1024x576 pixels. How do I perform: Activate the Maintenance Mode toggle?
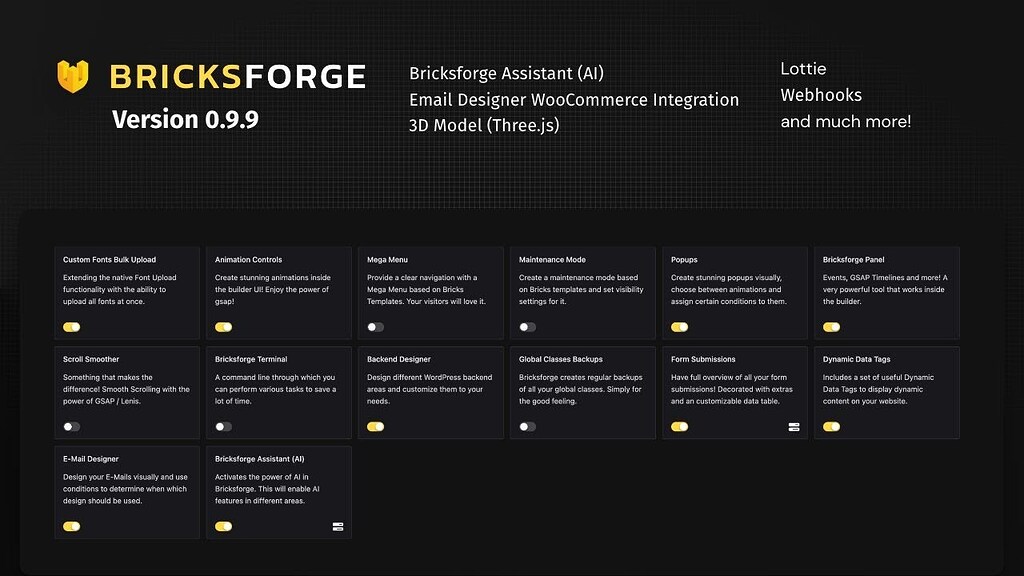click(x=528, y=326)
